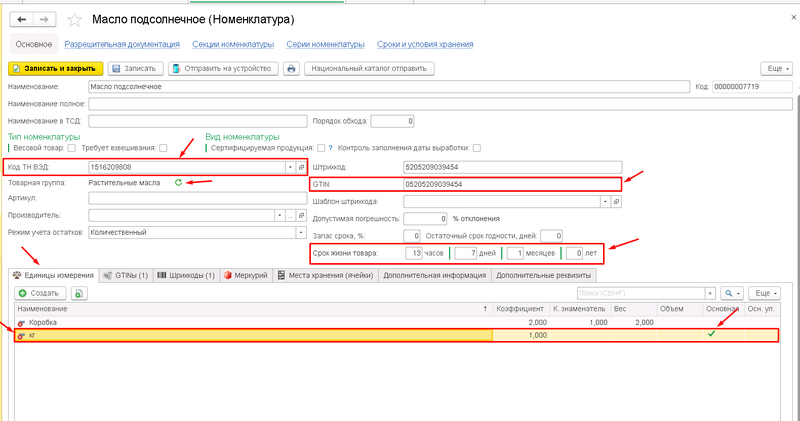The image size is (800, 421).
Task: Open Шаблон штрихкода item with the open icon
Action: (616, 202)
